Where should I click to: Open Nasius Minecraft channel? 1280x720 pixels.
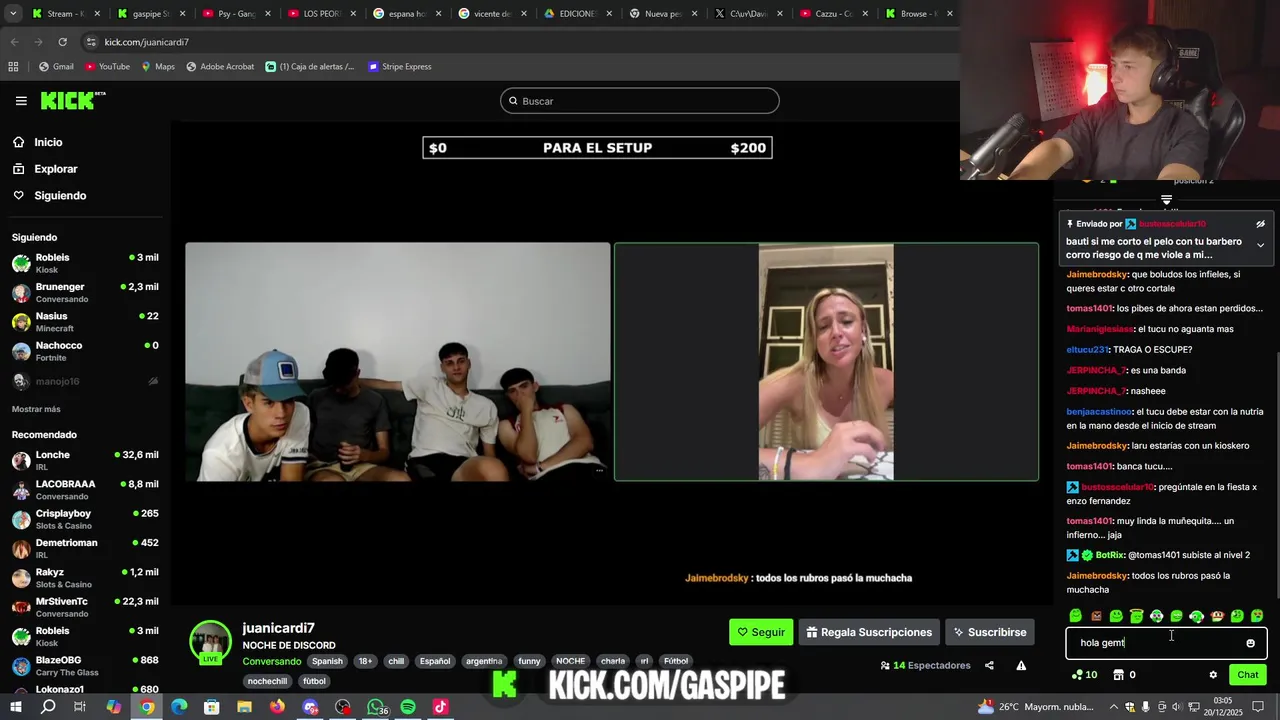(x=85, y=322)
